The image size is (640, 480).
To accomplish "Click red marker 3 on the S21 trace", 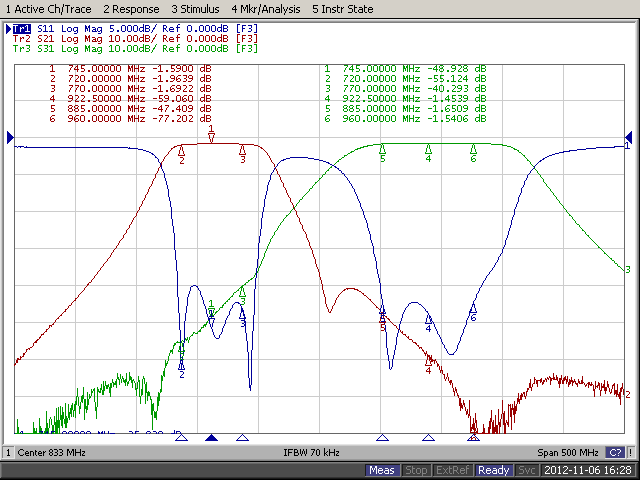I will (x=242, y=154).
